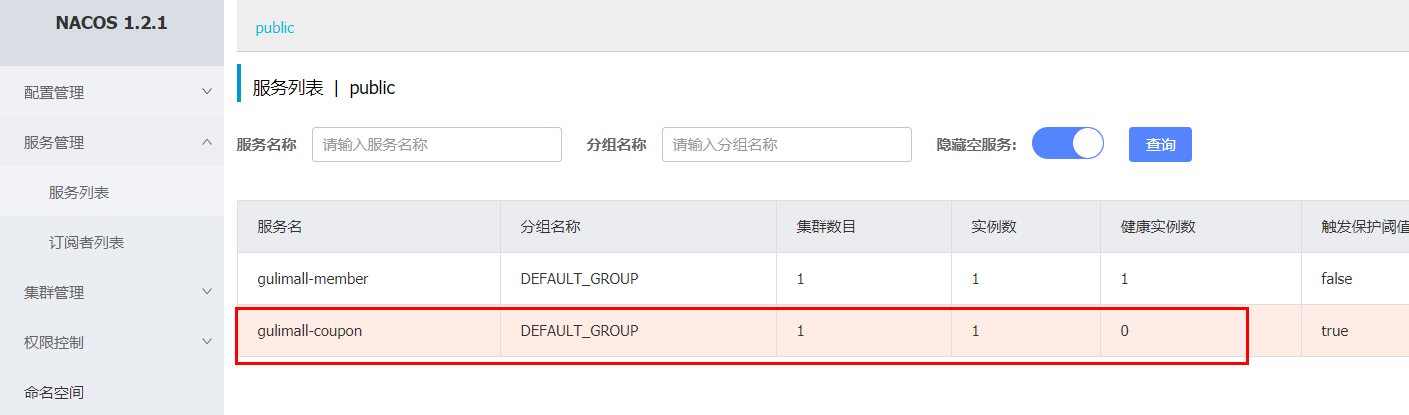1409x415 pixels.
Task: Expand the 集群管理 menu chevron
Action: (x=207, y=292)
